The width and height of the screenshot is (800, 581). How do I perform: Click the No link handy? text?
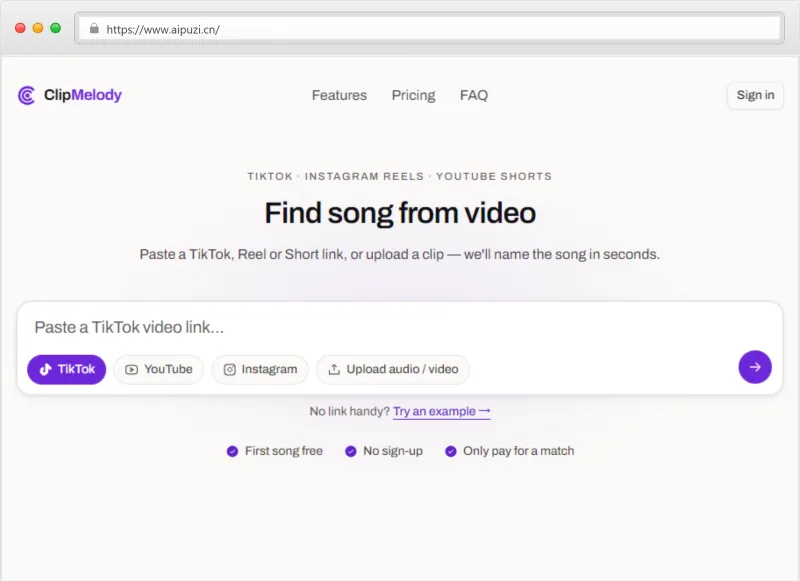349,411
